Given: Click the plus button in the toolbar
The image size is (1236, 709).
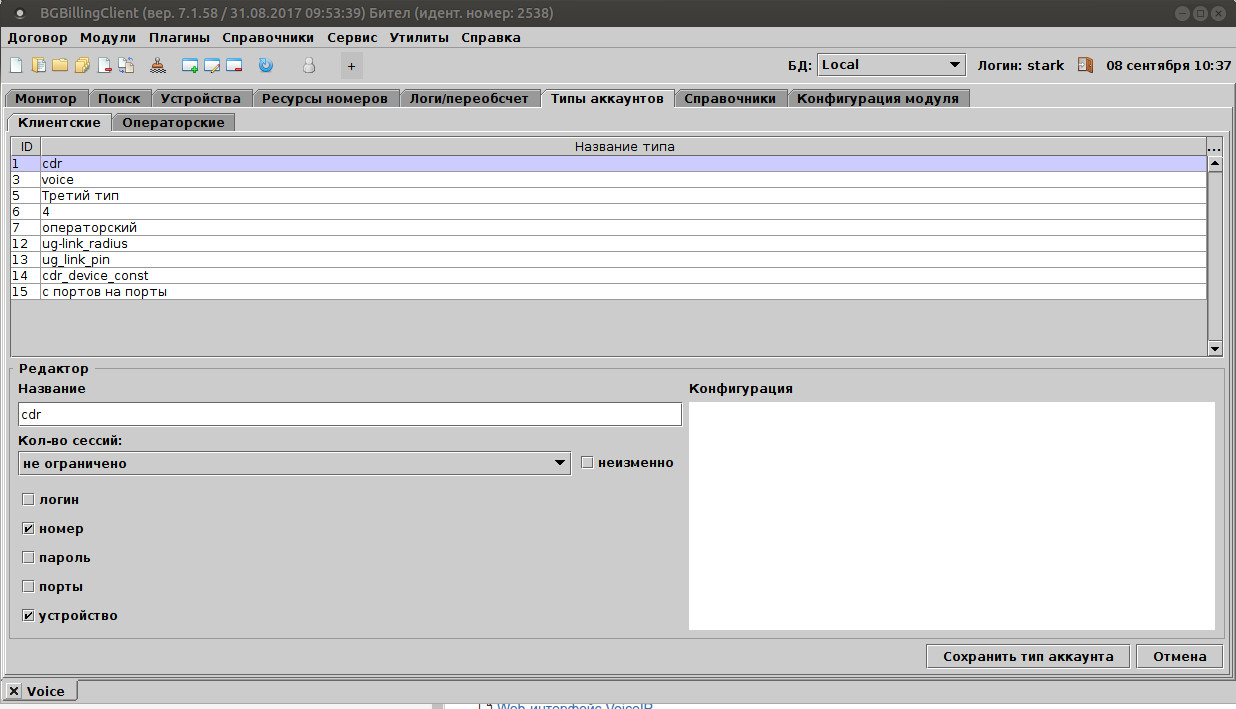Looking at the screenshot, I should 351,67.
